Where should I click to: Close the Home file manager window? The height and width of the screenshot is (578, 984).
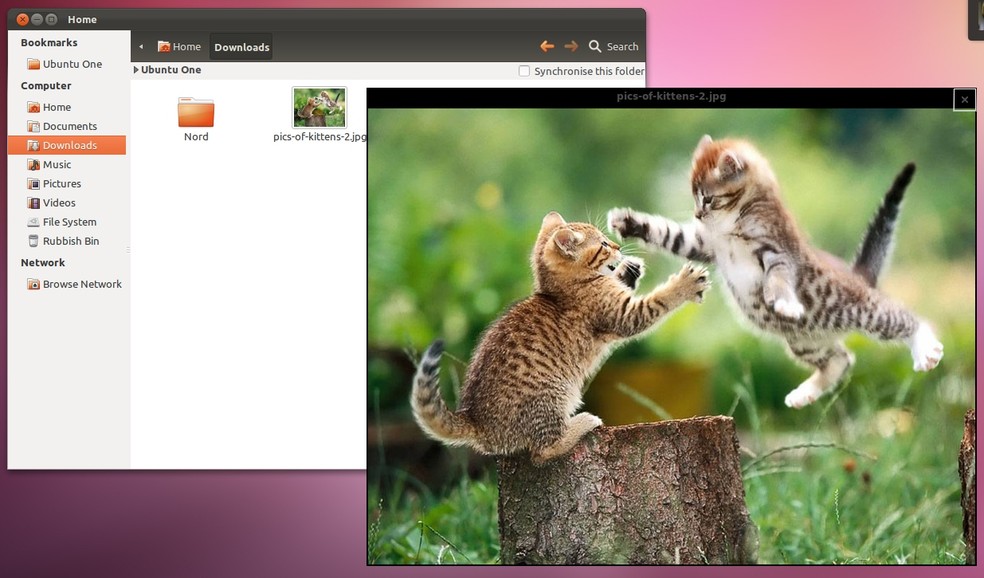coord(23,19)
